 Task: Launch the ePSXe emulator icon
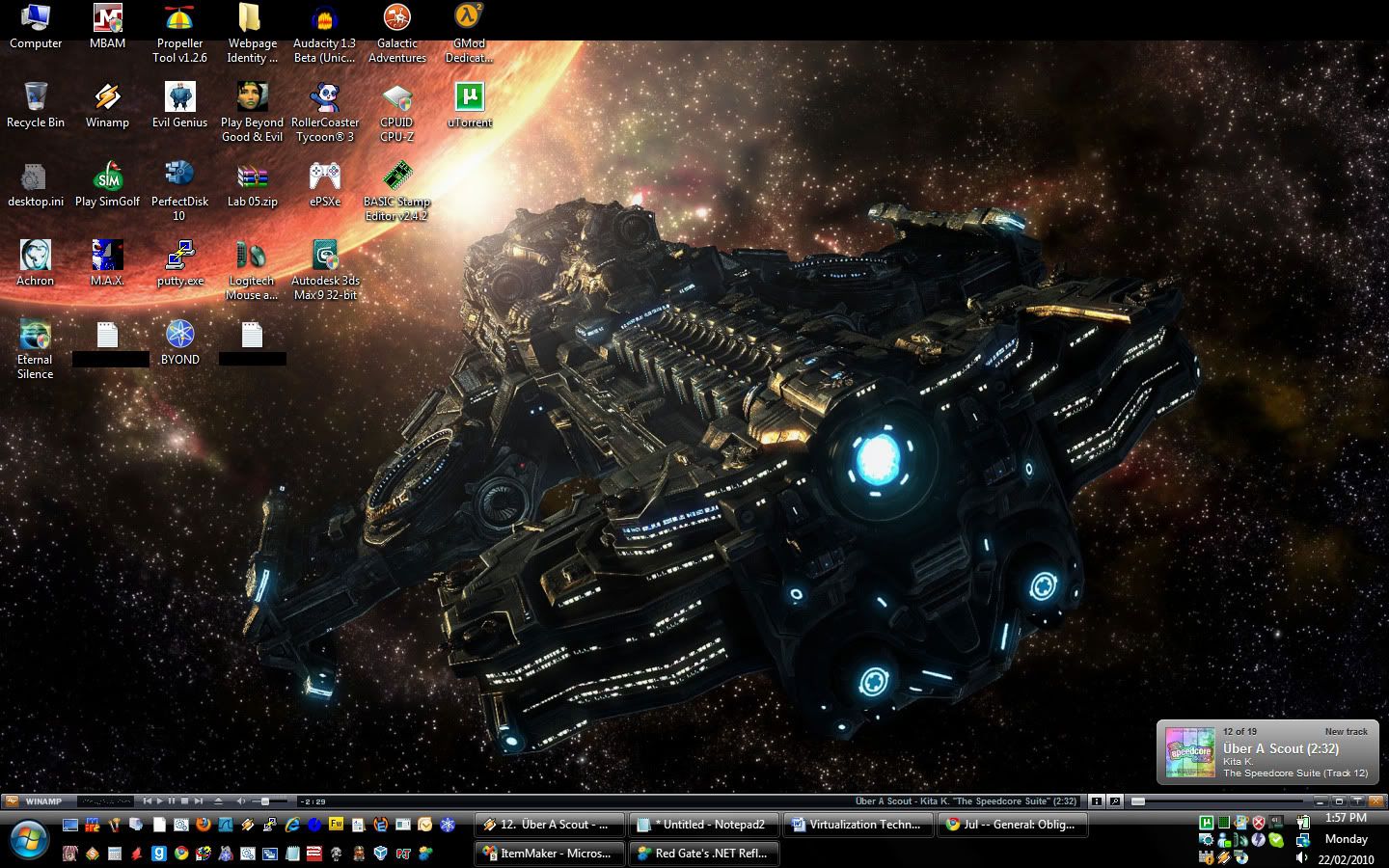[325, 184]
